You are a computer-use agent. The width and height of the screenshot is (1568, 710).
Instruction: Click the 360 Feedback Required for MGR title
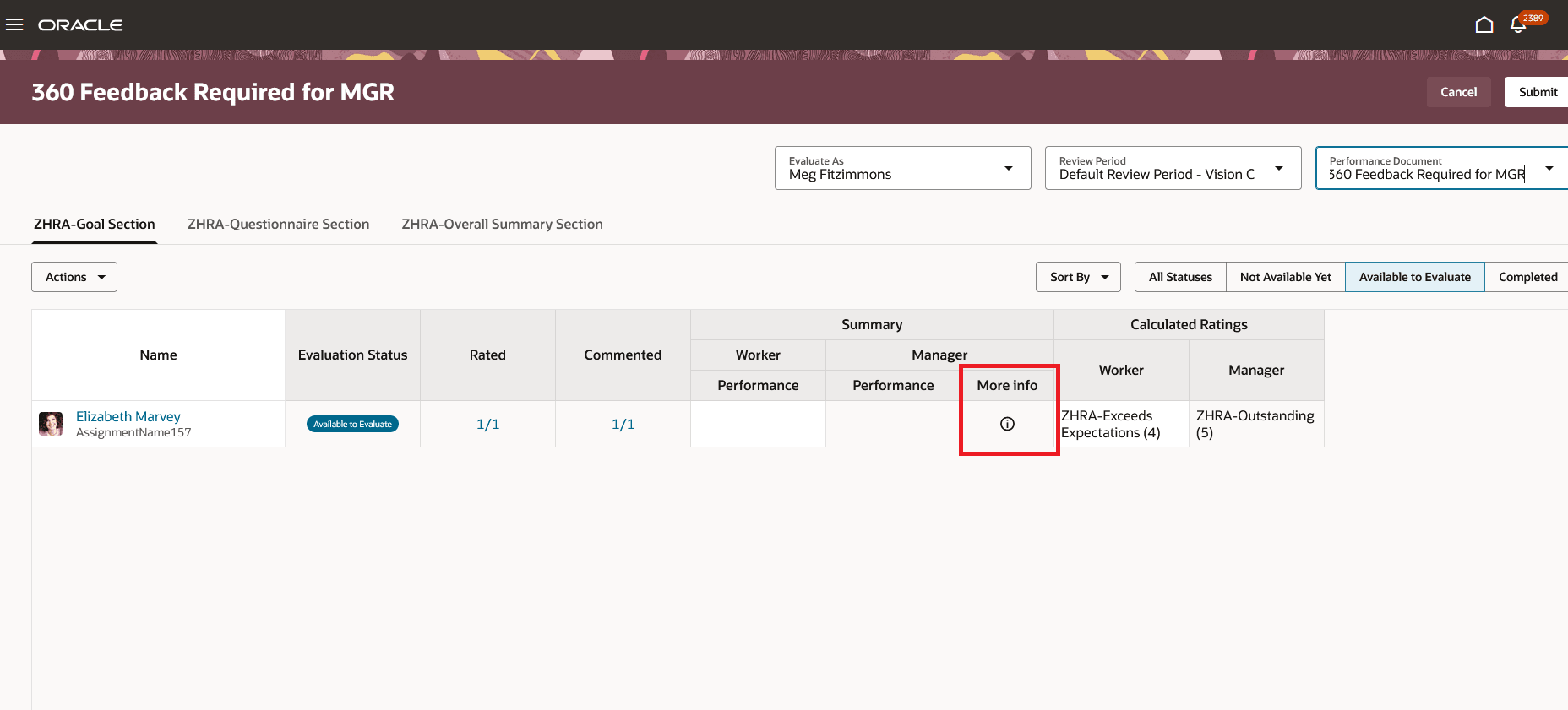tap(213, 92)
